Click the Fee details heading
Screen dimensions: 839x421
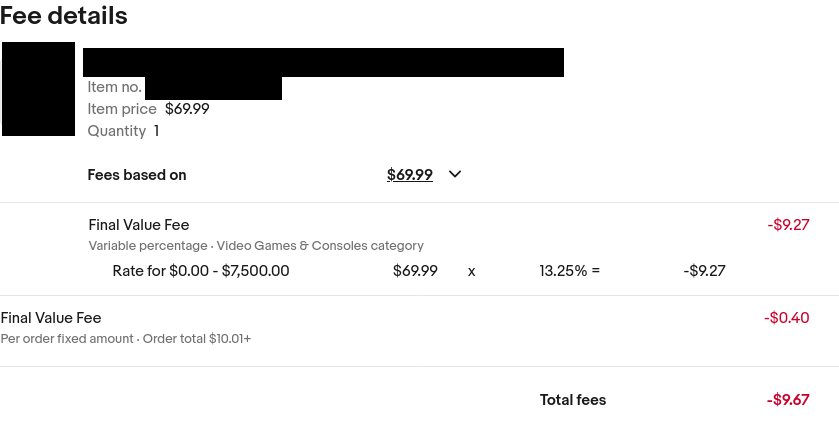tap(64, 16)
